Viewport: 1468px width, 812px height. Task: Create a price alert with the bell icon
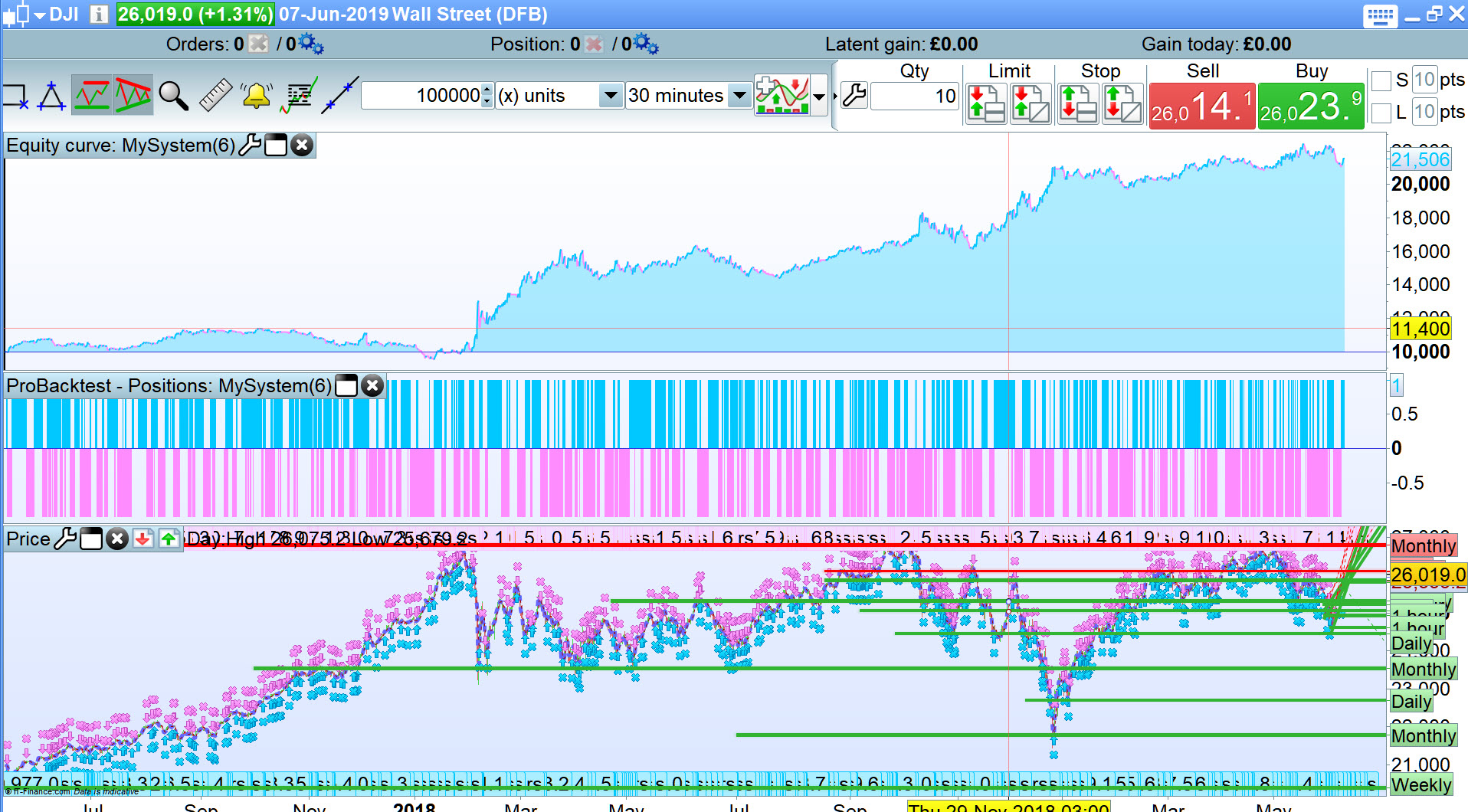(256, 96)
